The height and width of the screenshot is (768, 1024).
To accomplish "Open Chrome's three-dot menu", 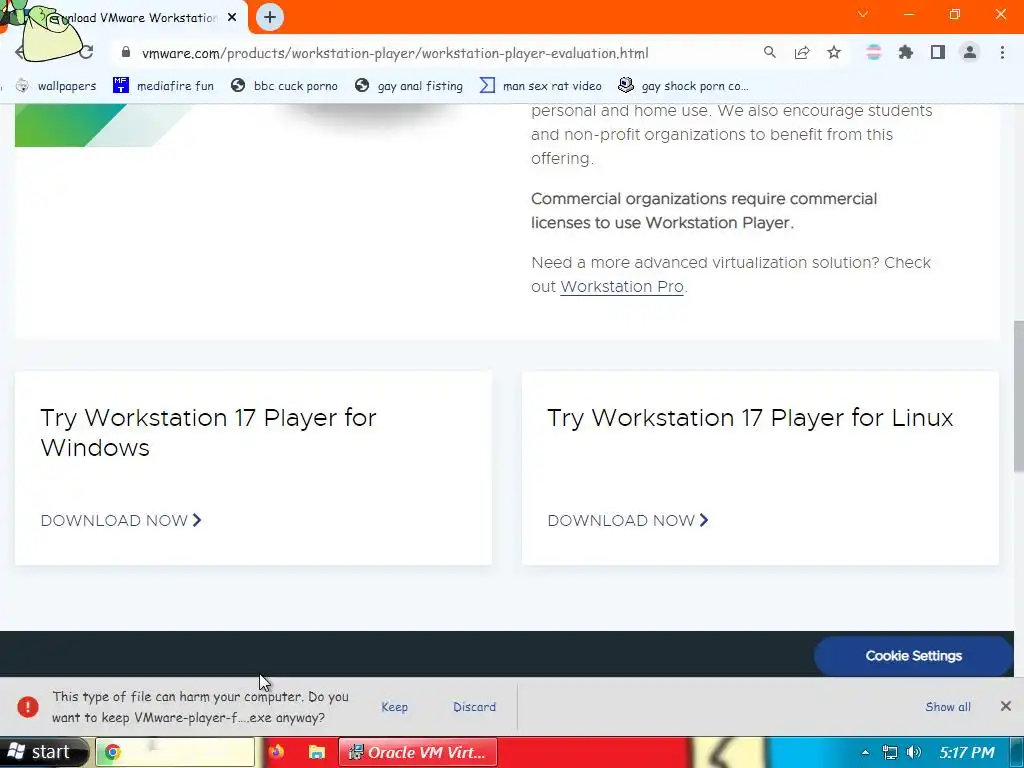I will [x=1002, y=52].
